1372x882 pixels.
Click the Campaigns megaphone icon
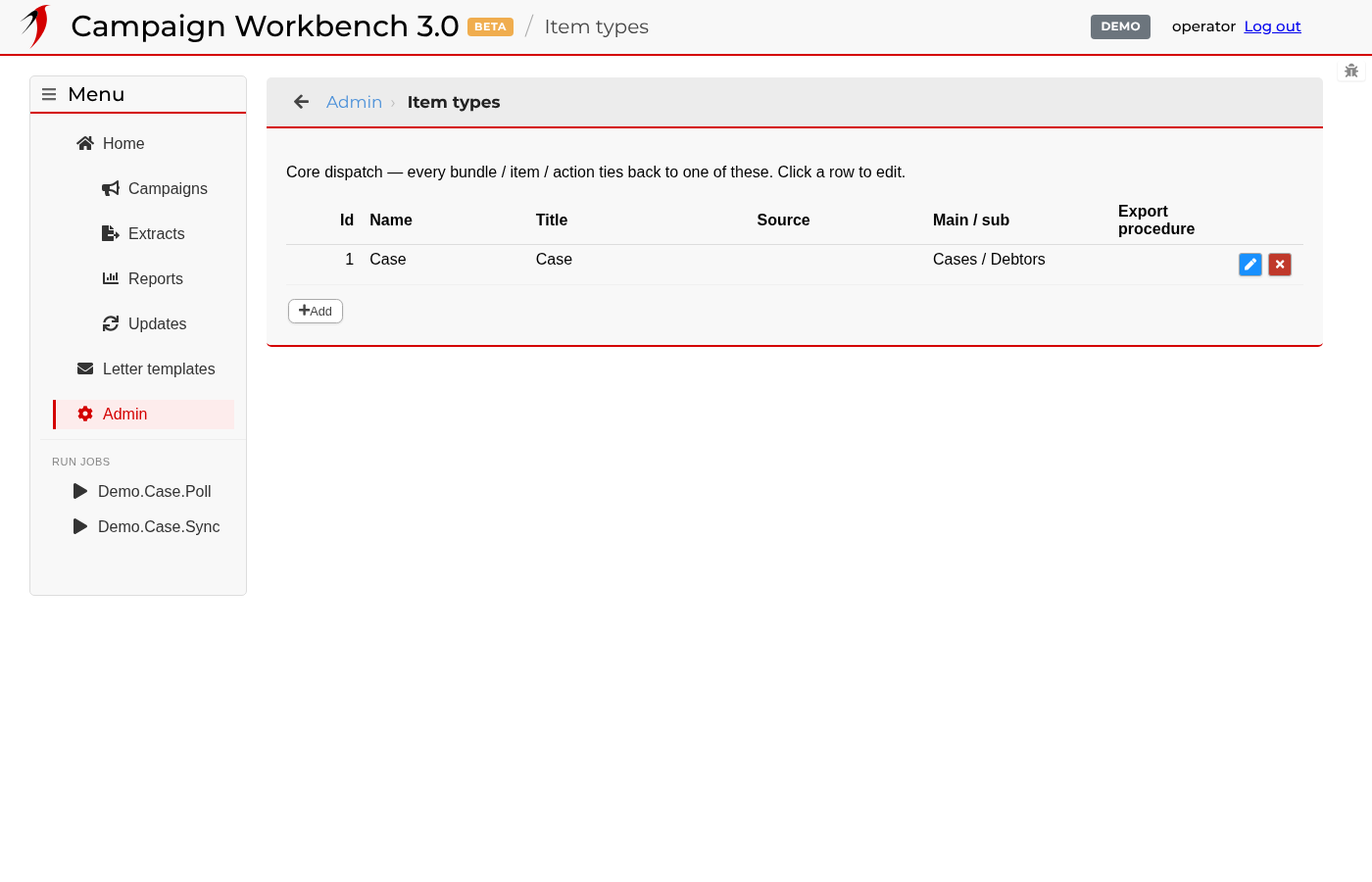(111, 188)
